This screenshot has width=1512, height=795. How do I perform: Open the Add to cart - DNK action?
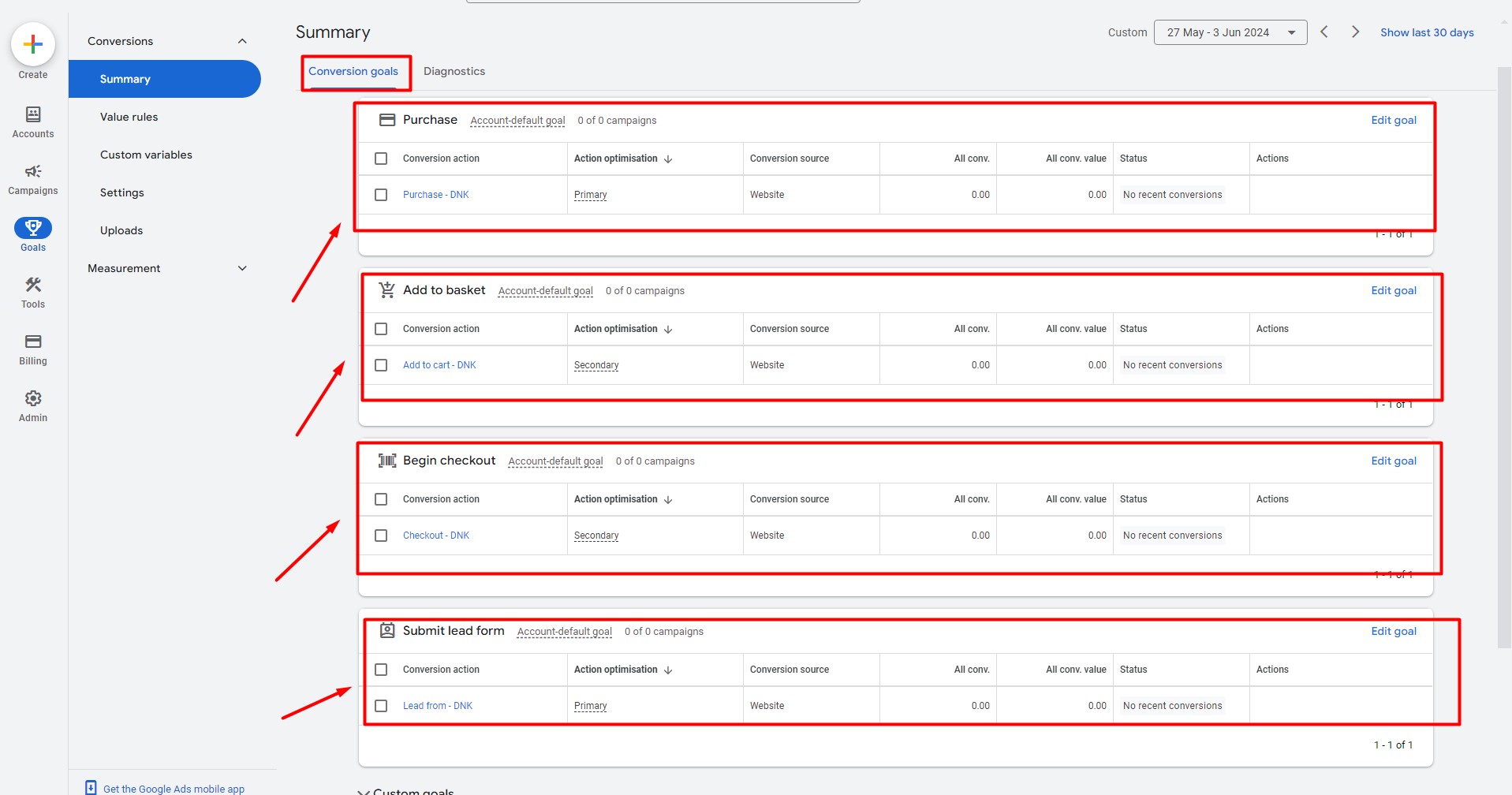point(439,365)
